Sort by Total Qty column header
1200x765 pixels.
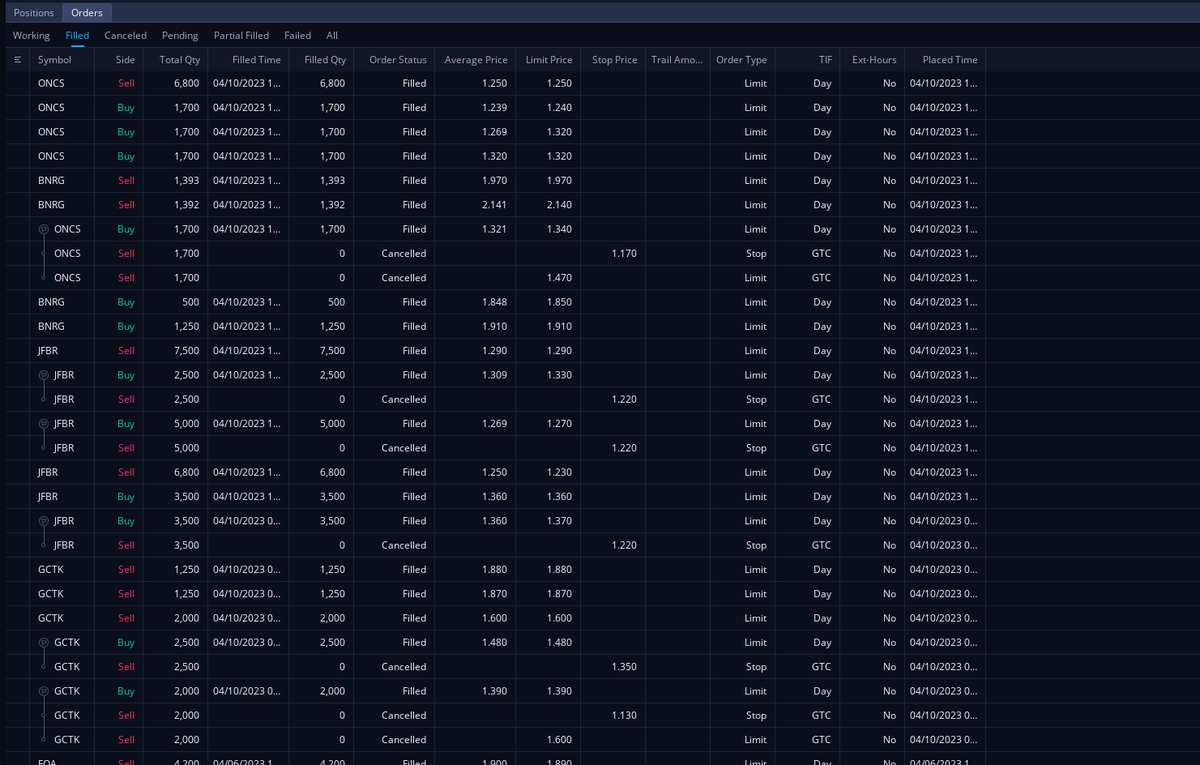(178, 60)
